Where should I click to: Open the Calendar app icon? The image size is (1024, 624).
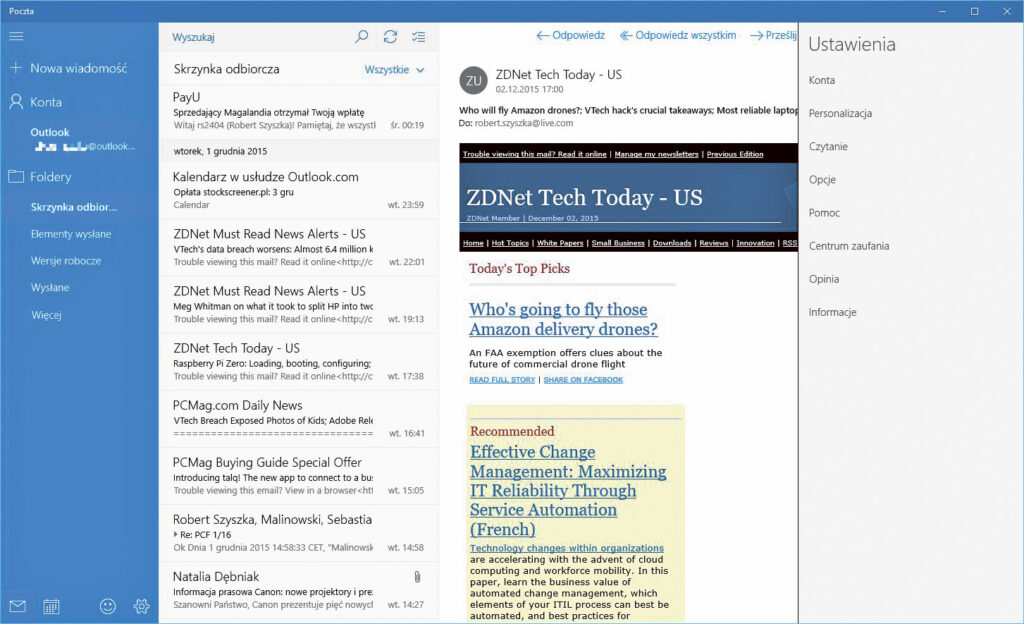51,606
